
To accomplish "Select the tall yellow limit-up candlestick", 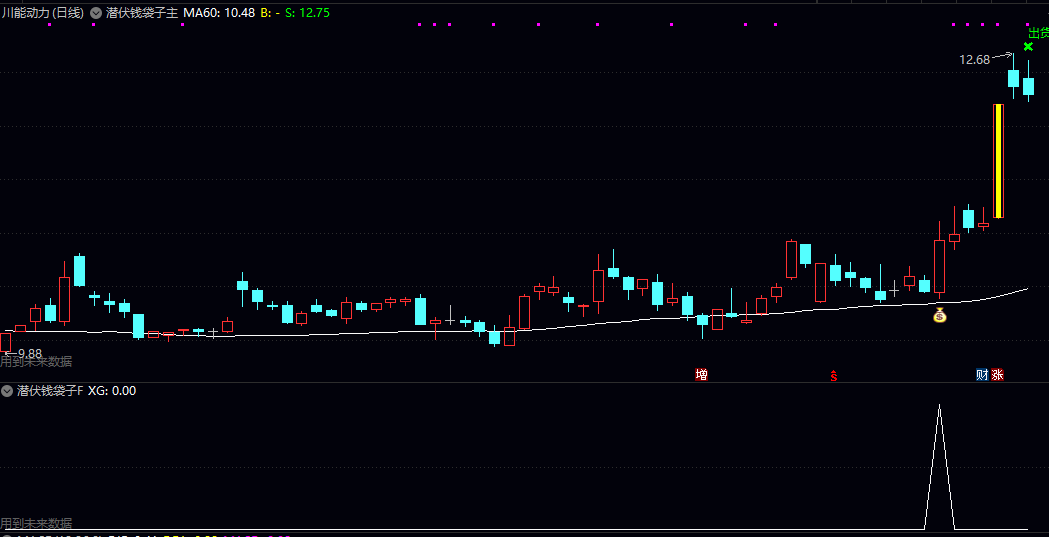I will [x=998, y=161].
